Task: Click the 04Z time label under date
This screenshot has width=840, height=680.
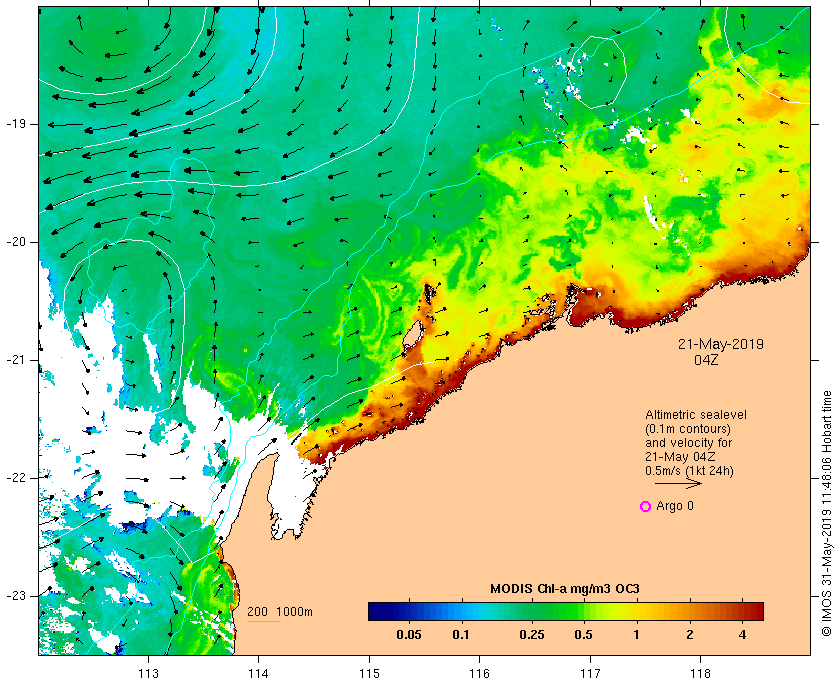Action: (706, 360)
